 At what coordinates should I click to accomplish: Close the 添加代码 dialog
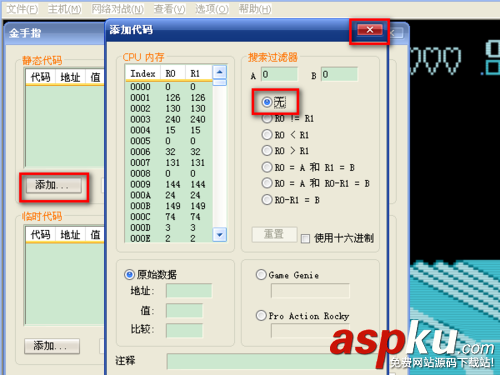[x=370, y=30]
